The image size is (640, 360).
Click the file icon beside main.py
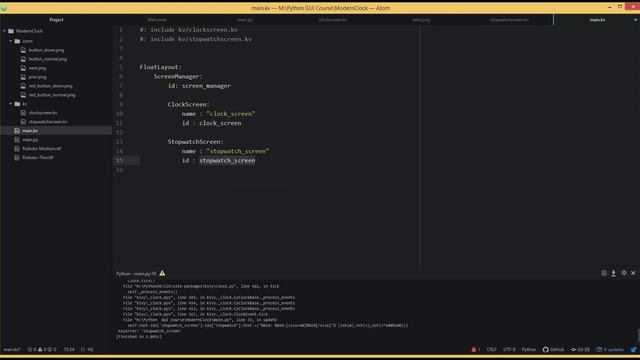pyautogui.click(x=17, y=140)
